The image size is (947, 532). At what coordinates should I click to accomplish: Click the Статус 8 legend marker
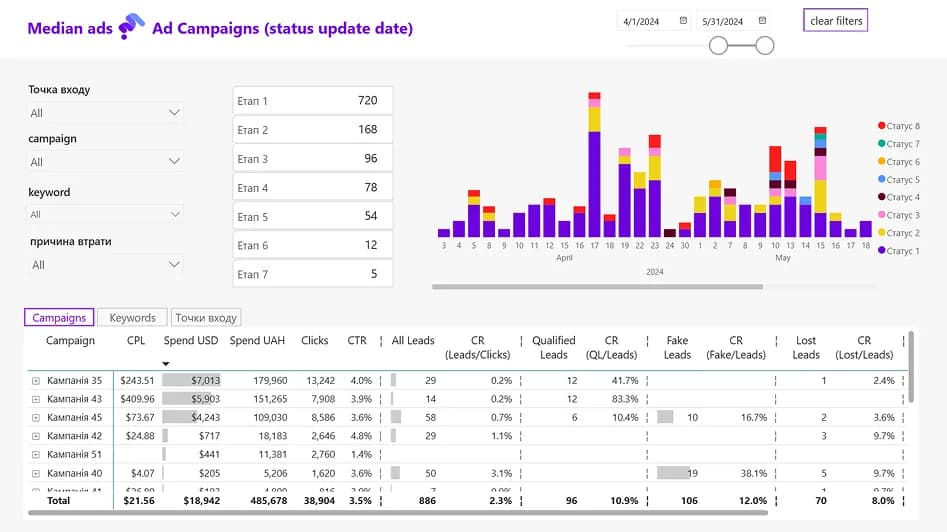coord(881,126)
